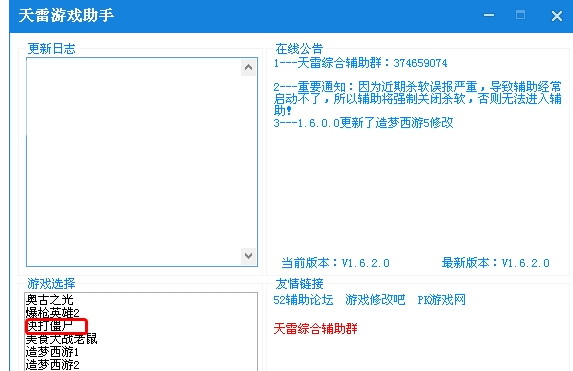Screen dimensions: 573x371
Task: Click the 当前版本 V1.6.2.0 label
Action: coord(335,263)
